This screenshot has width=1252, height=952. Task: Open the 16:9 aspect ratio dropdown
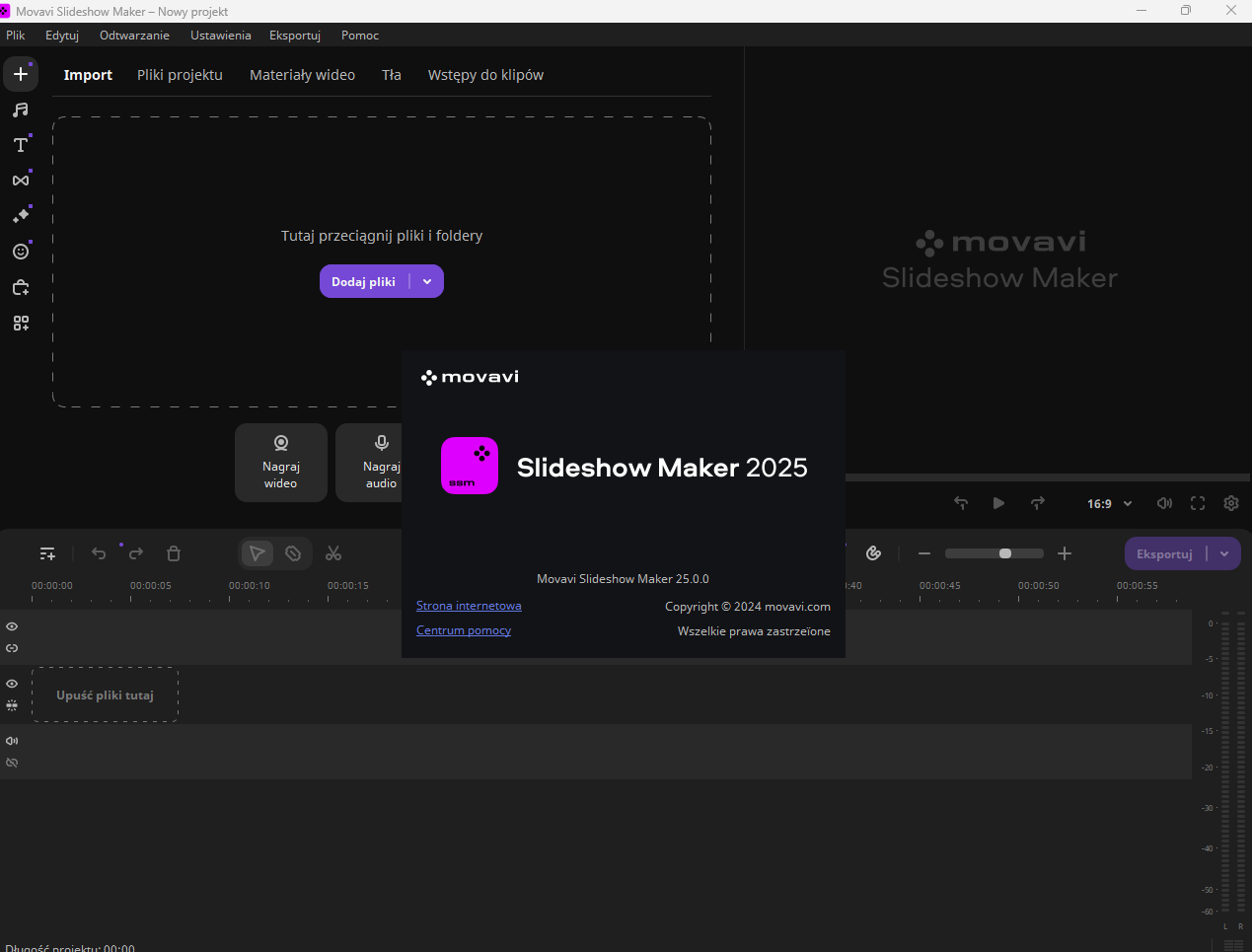1110,503
